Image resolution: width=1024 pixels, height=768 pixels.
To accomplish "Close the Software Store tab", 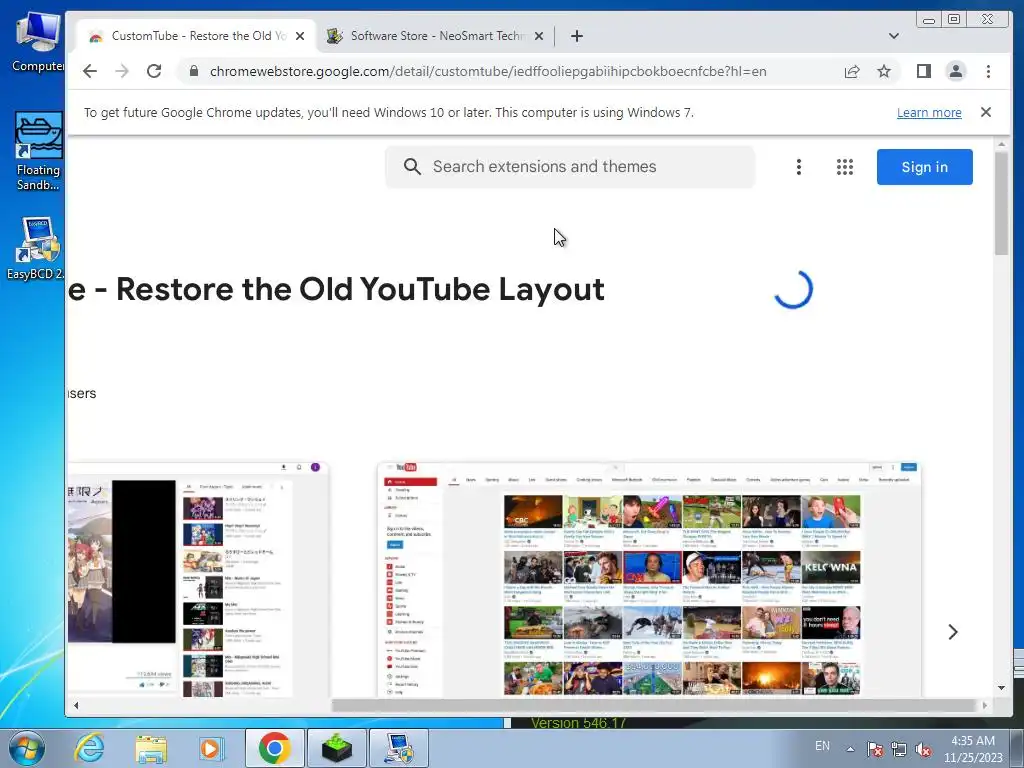I will click(x=539, y=36).
